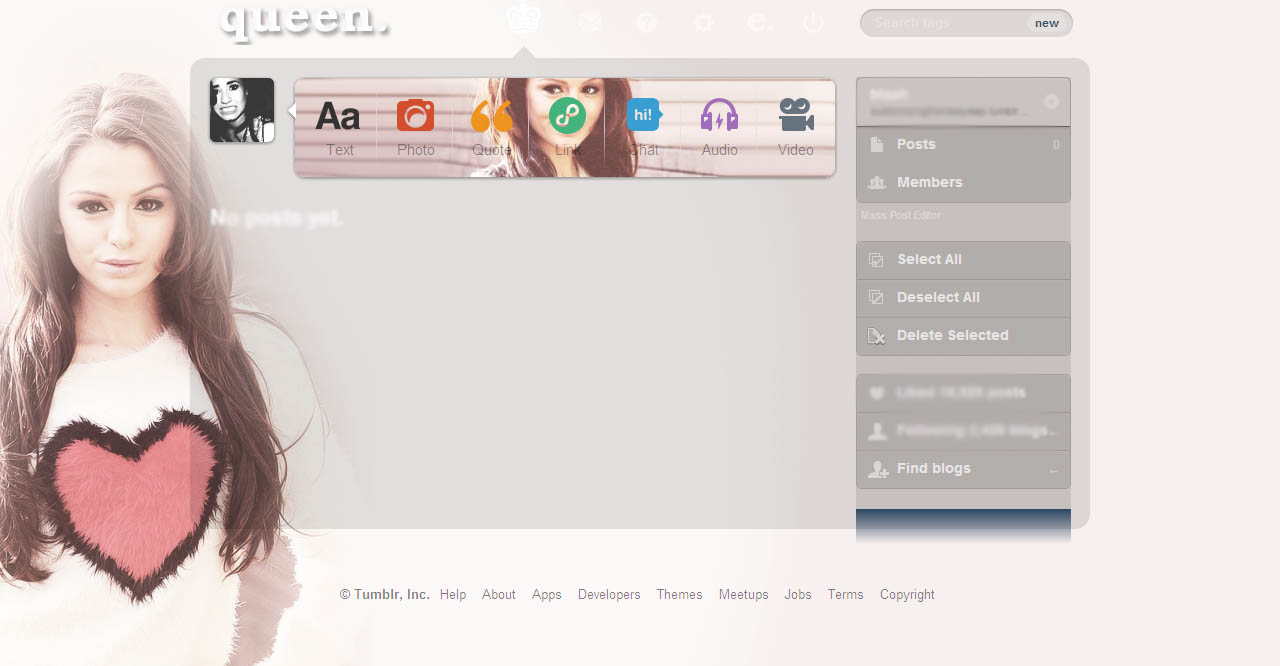This screenshot has width=1280, height=666.
Task: Click the arrow beside Find blogs
Action: click(1053, 470)
